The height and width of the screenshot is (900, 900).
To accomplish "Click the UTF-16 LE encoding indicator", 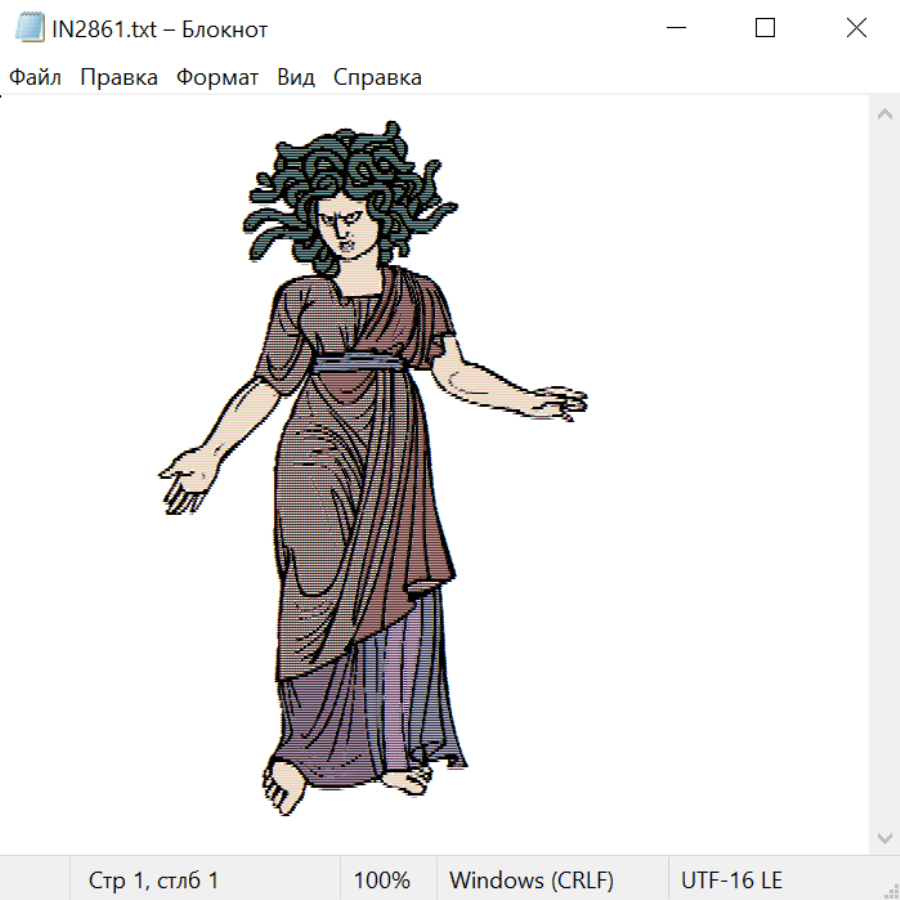I will 731,881.
